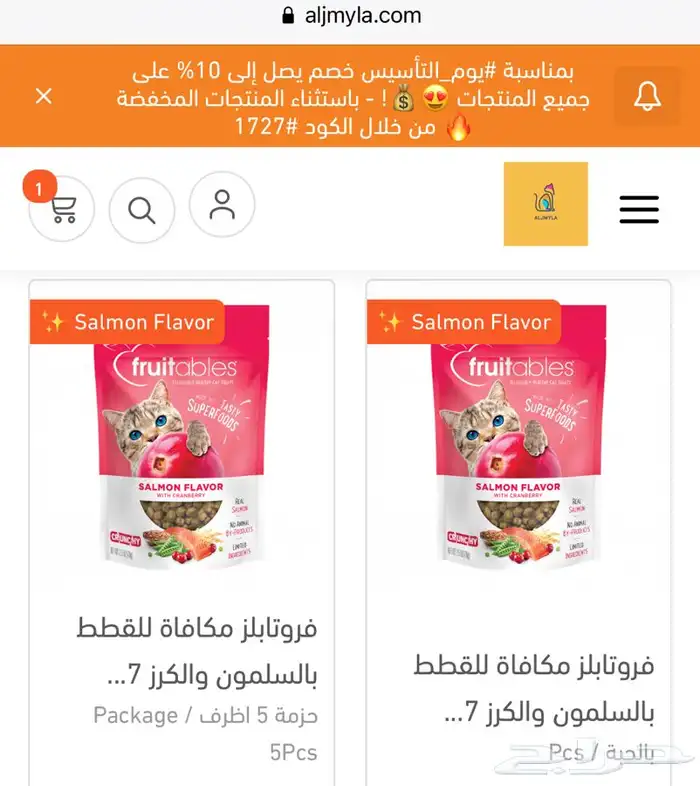Tap the notification bell icon

click(x=647, y=96)
